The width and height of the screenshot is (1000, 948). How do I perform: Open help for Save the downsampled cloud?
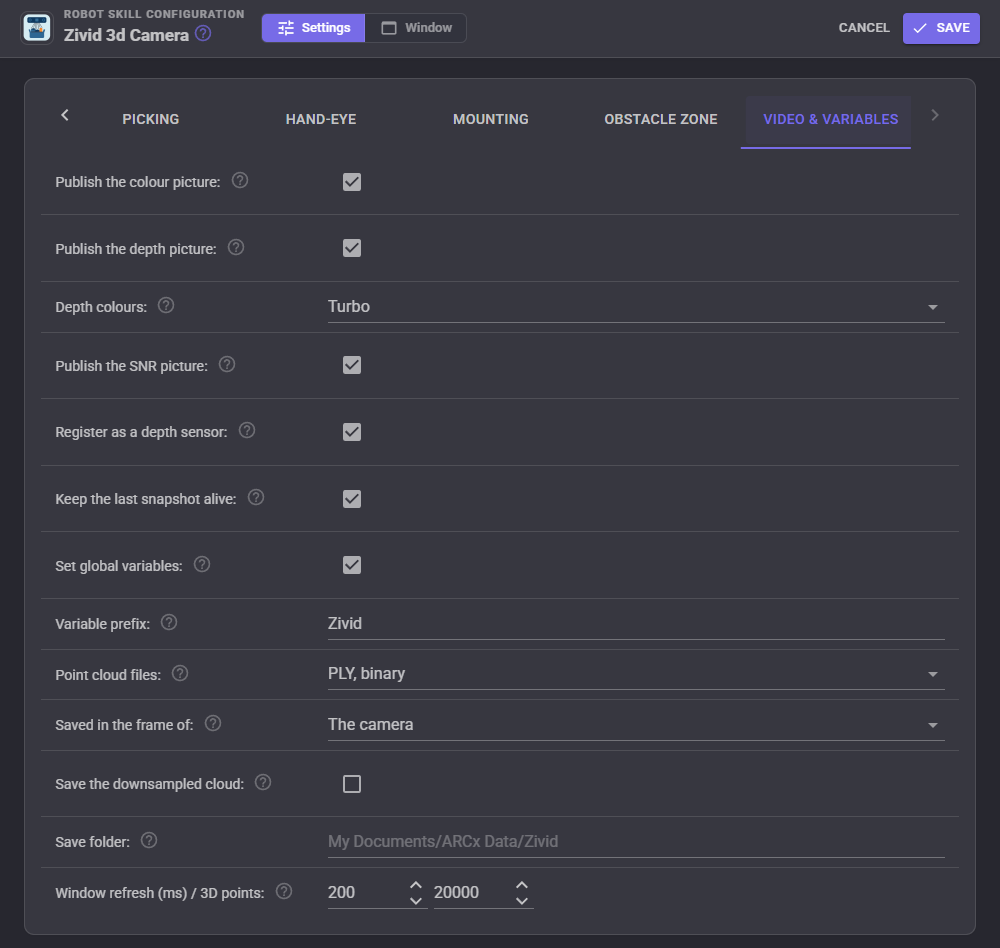263,783
